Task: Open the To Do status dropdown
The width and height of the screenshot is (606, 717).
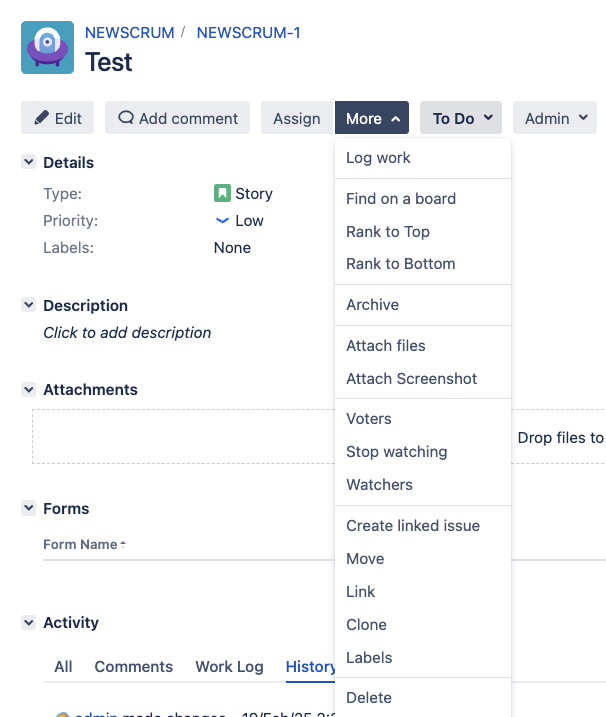Action: pos(461,118)
